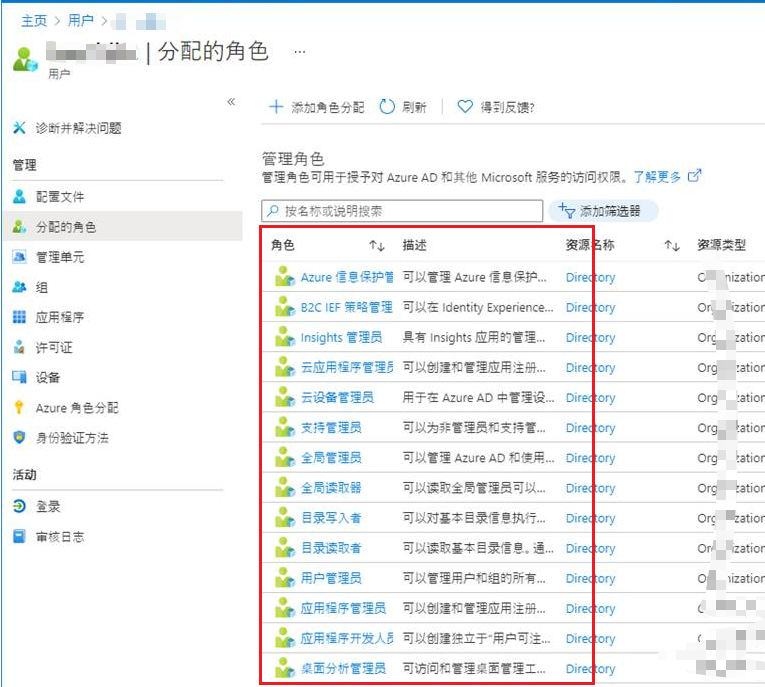Click the 设备 icon in sidebar
This screenshot has width=765, height=687.
pos(19,377)
